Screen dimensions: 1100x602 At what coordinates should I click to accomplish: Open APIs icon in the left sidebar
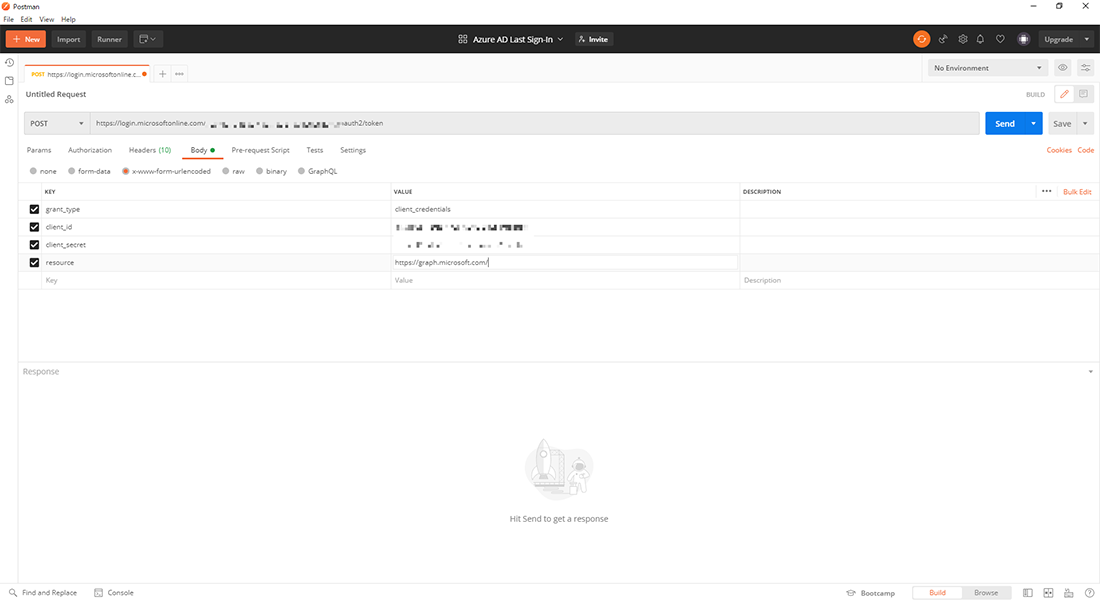click(9, 100)
